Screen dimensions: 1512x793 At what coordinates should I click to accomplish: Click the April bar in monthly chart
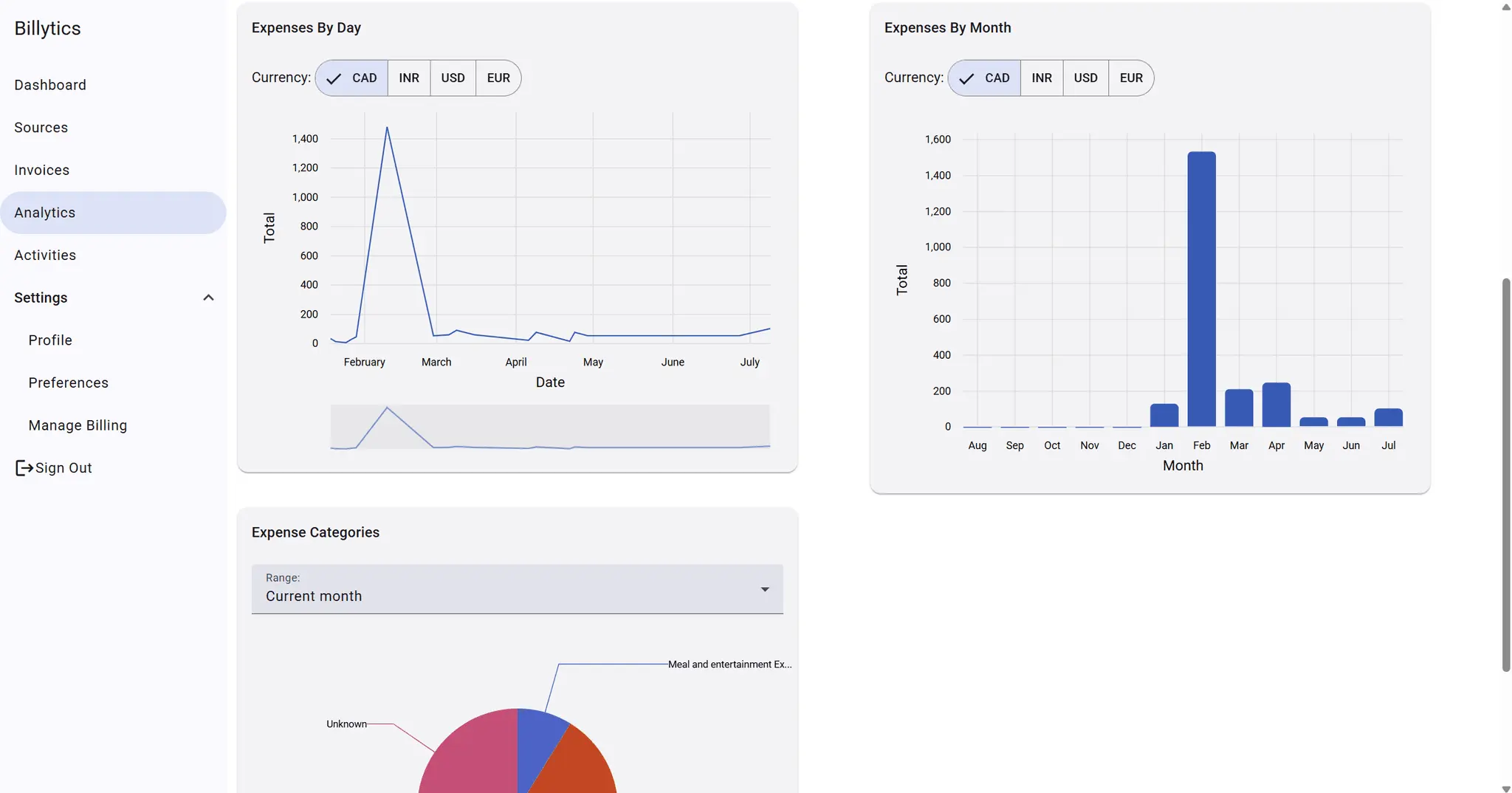pos(1276,405)
